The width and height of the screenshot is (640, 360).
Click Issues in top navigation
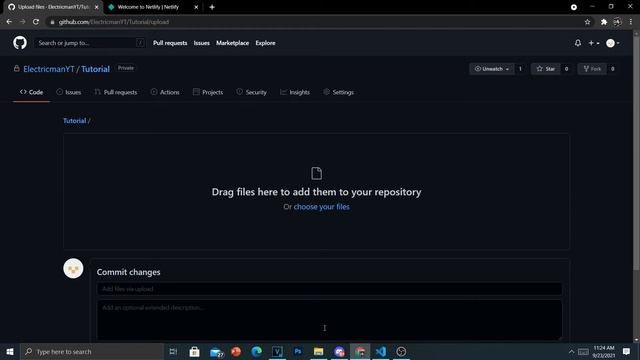202,43
